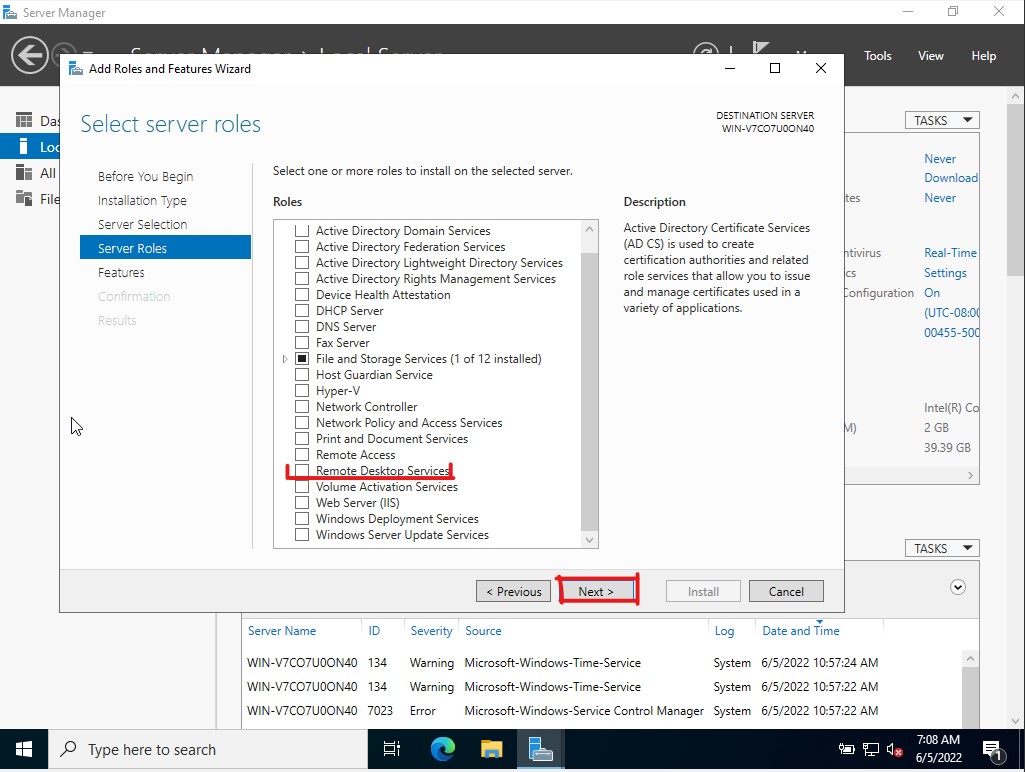Toggle File and Storage Services checkbox
Screen dimensions: 1025x772
[302, 359]
